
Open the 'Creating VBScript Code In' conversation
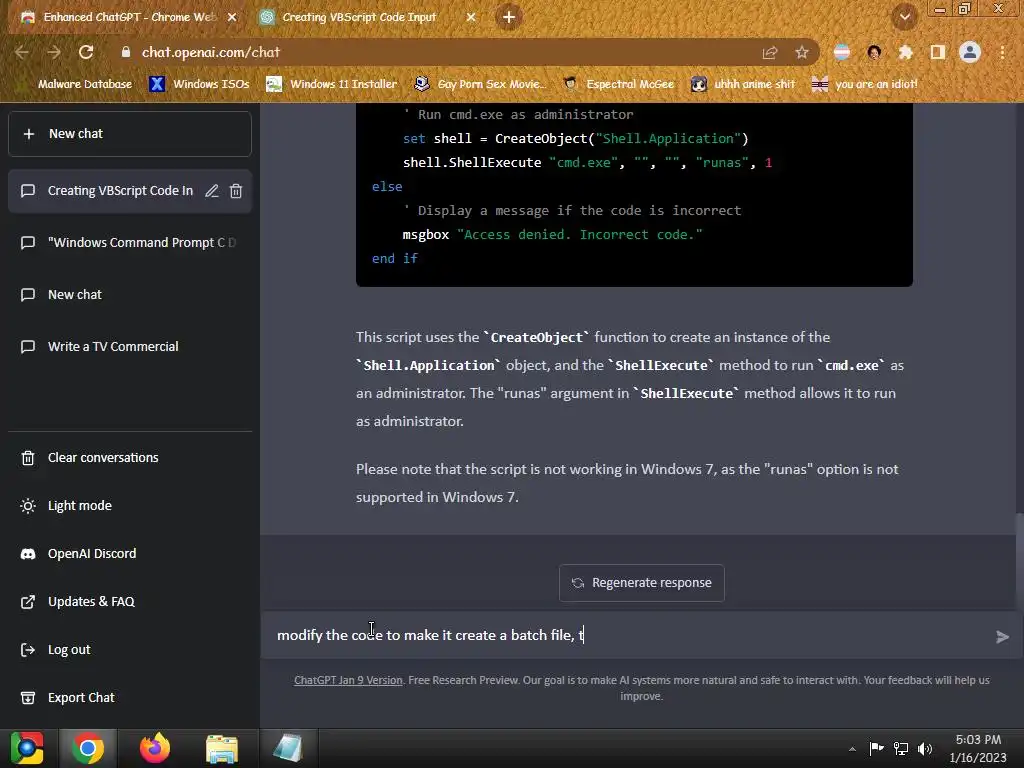point(120,191)
